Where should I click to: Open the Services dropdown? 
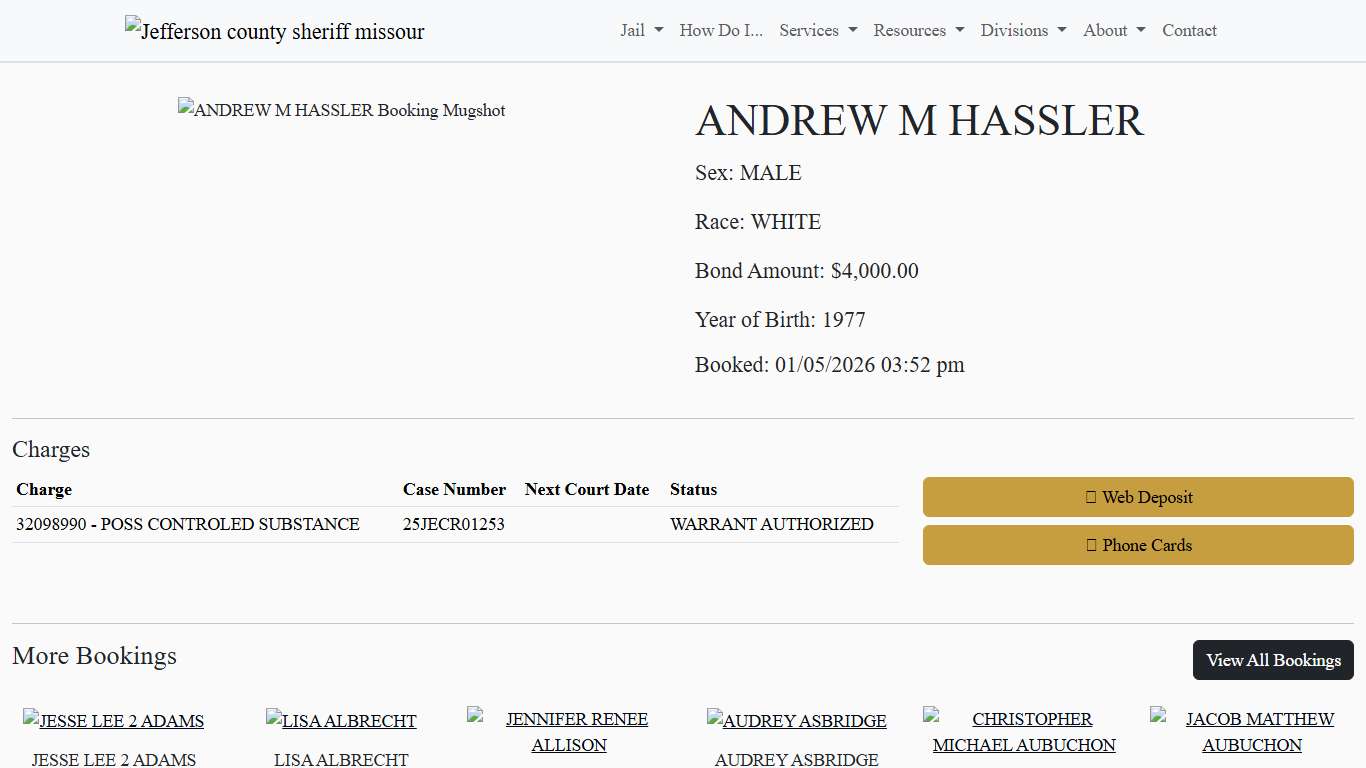pyautogui.click(x=817, y=30)
